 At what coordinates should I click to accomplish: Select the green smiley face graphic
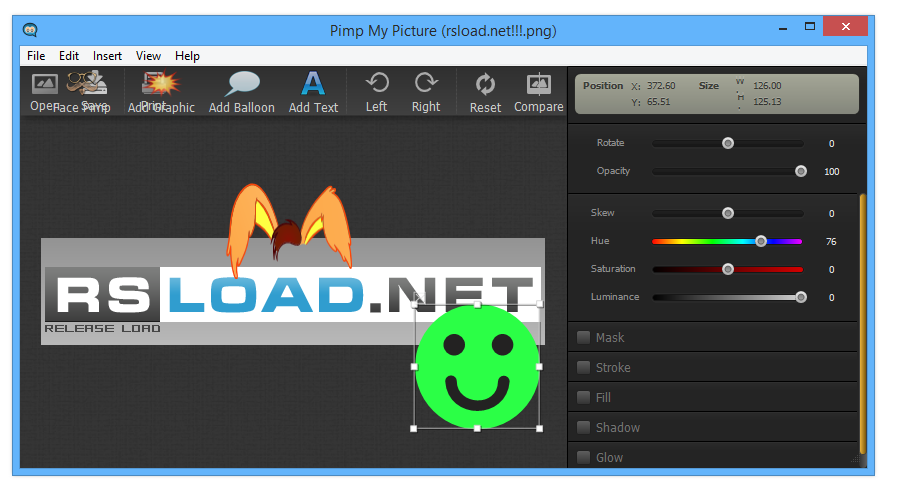[x=477, y=367]
